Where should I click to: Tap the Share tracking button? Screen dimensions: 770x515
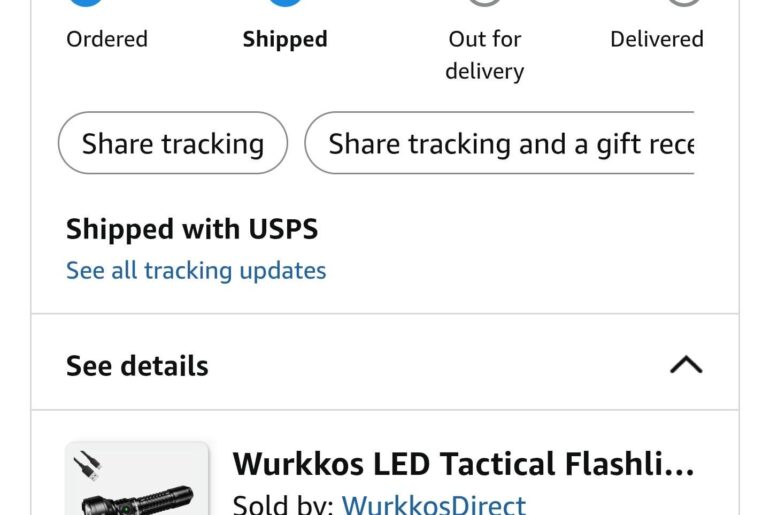tap(173, 144)
